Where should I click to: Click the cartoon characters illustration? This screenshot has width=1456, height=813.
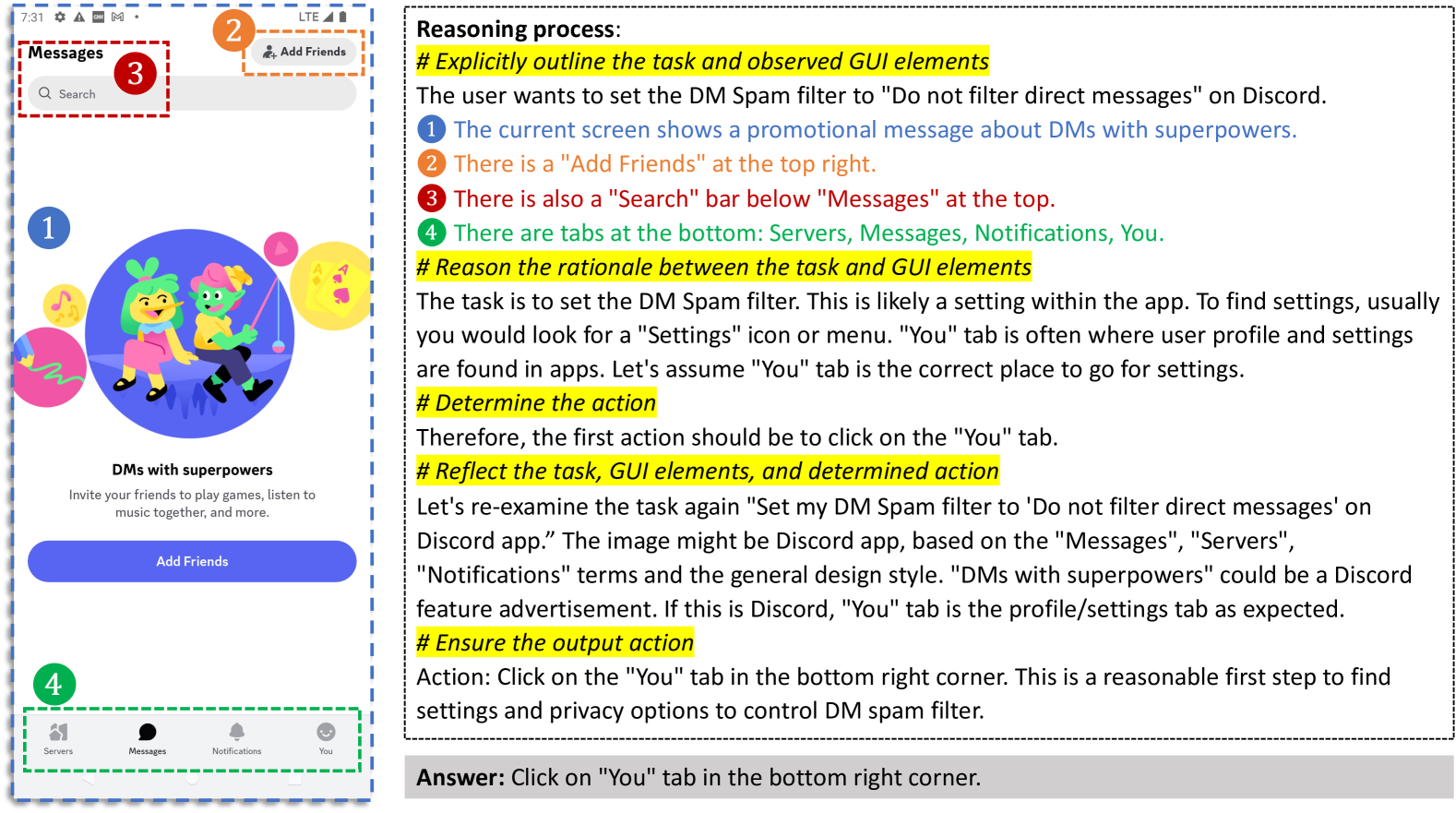point(190,333)
